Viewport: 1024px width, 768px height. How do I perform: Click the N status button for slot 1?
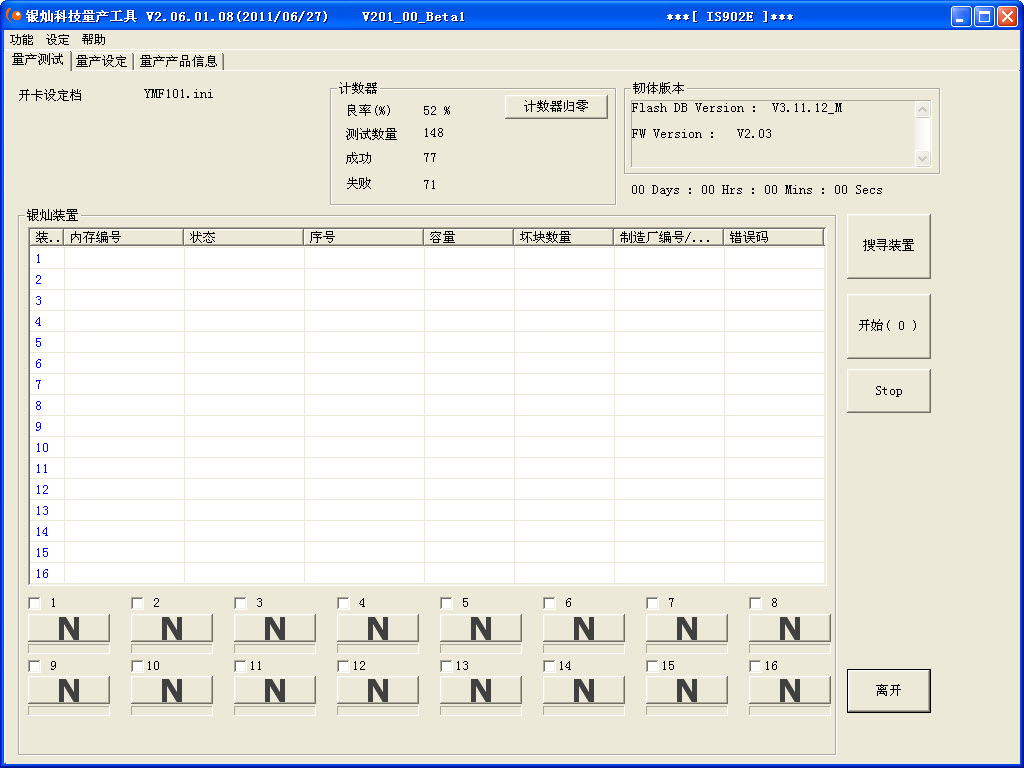coord(69,628)
